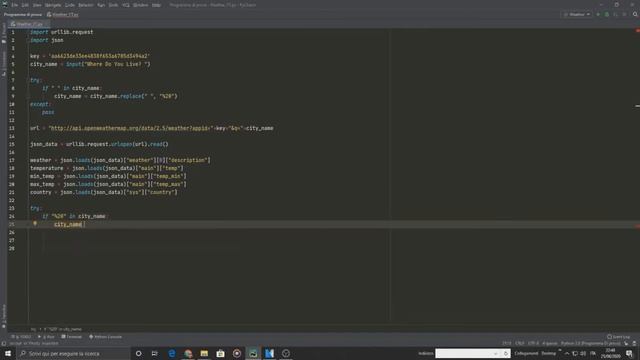
Task: Click the urlopen call on line 15
Action: tap(122, 144)
